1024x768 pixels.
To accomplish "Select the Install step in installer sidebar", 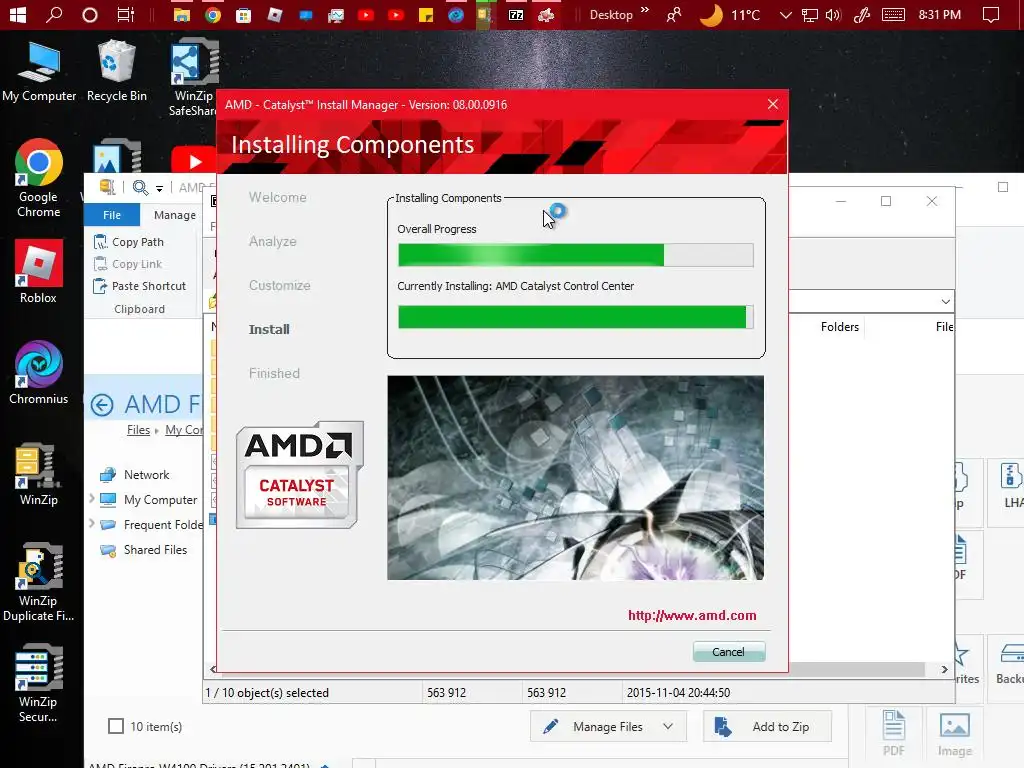I will [x=269, y=329].
